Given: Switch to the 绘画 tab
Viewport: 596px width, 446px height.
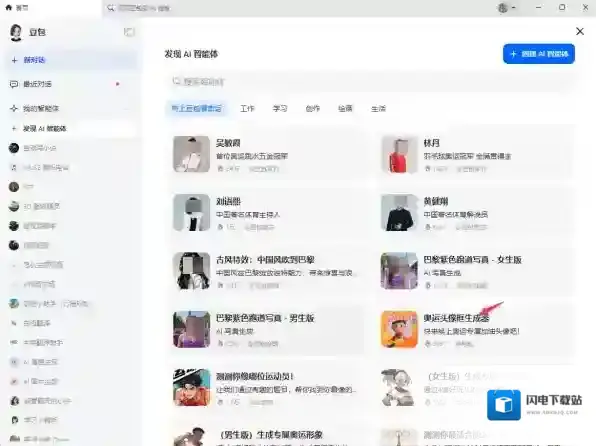Looking at the screenshot, I should tap(345, 108).
